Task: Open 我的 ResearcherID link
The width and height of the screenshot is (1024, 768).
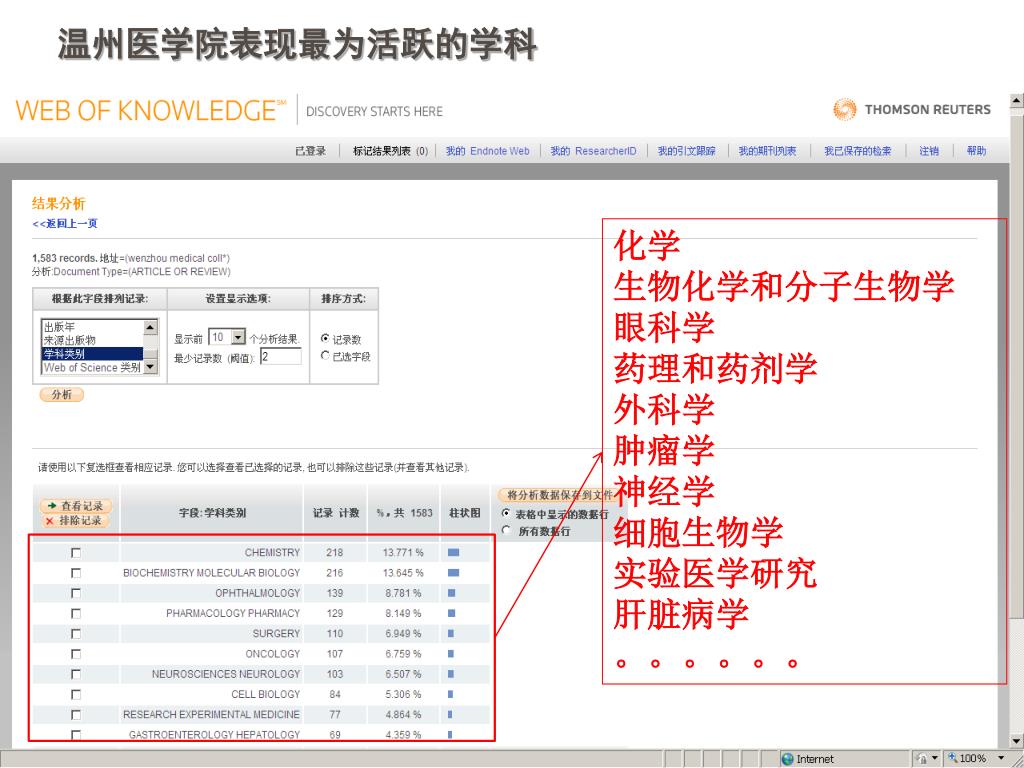Action: click(x=593, y=151)
